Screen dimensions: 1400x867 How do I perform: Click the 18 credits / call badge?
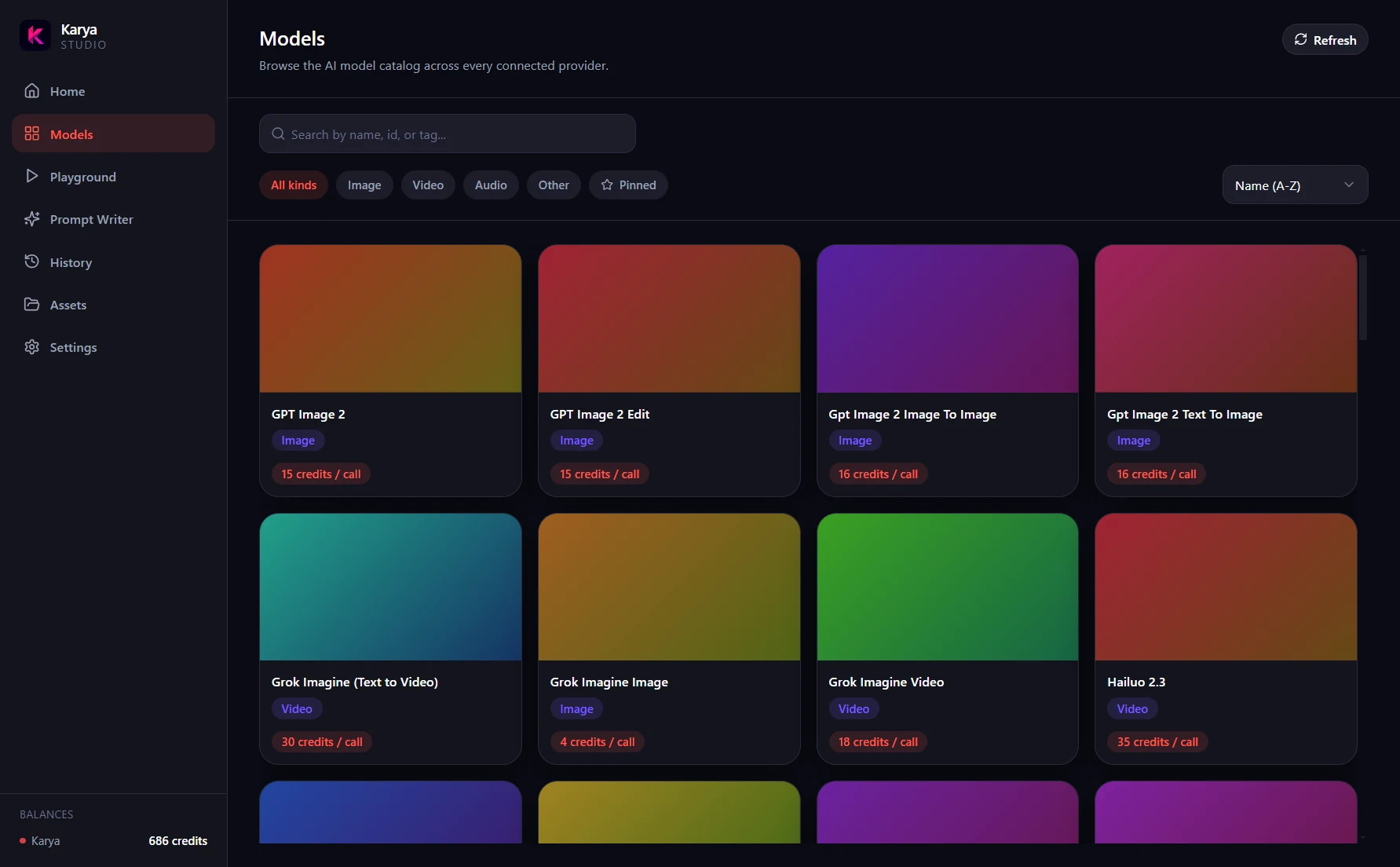pos(878,741)
